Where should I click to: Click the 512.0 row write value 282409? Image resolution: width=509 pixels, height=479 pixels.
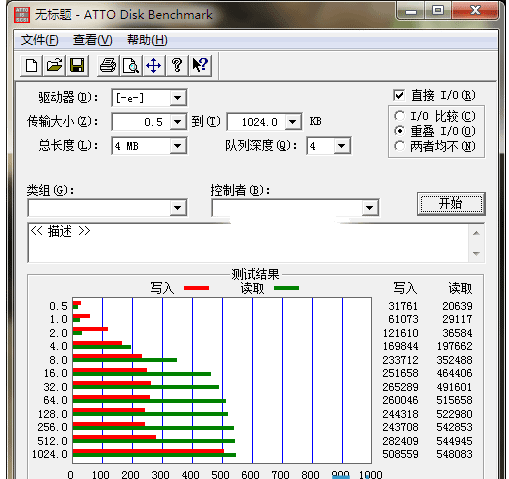click(400, 441)
